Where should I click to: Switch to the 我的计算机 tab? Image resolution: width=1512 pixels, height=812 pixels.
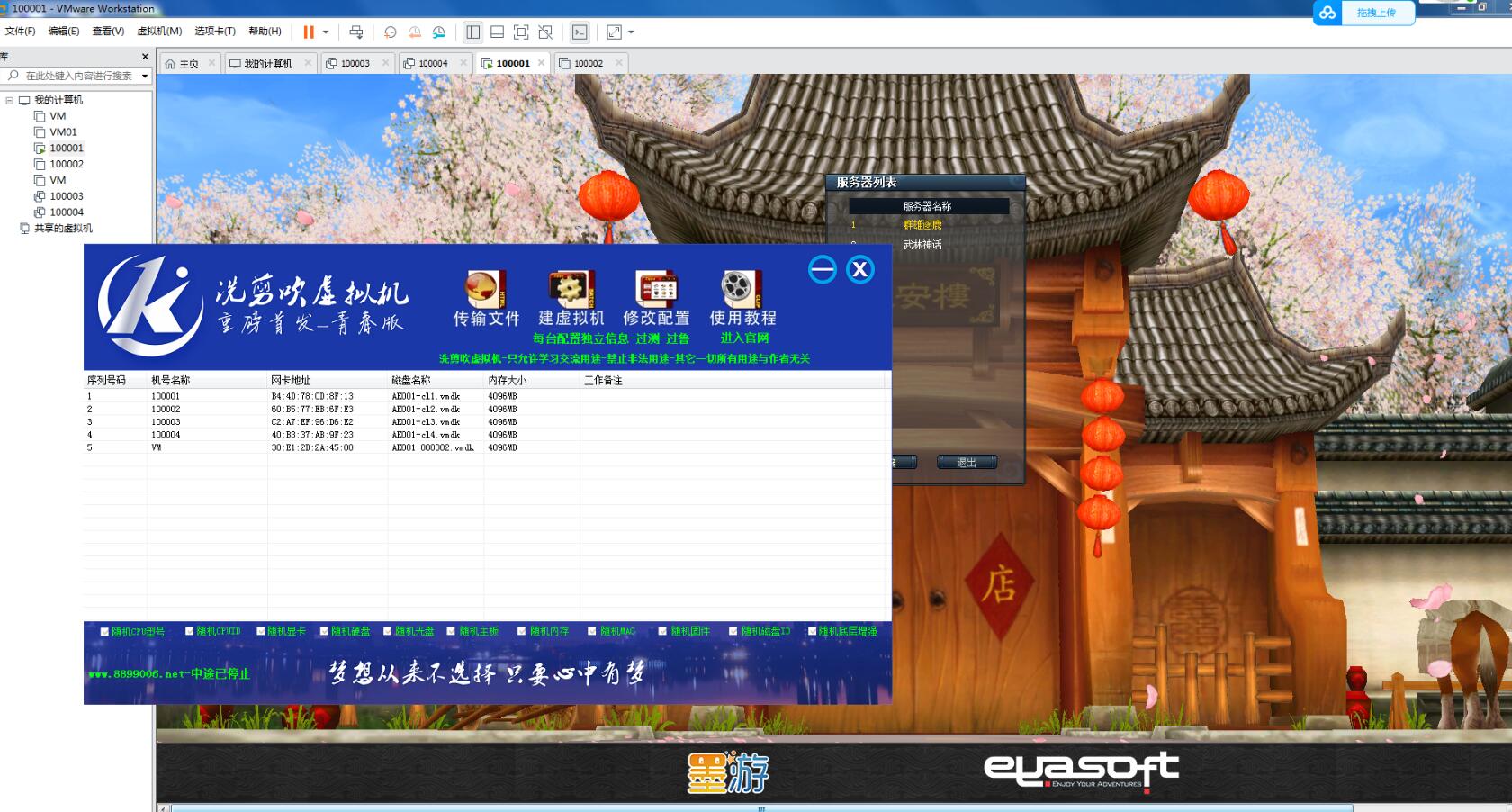(x=268, y=63)
